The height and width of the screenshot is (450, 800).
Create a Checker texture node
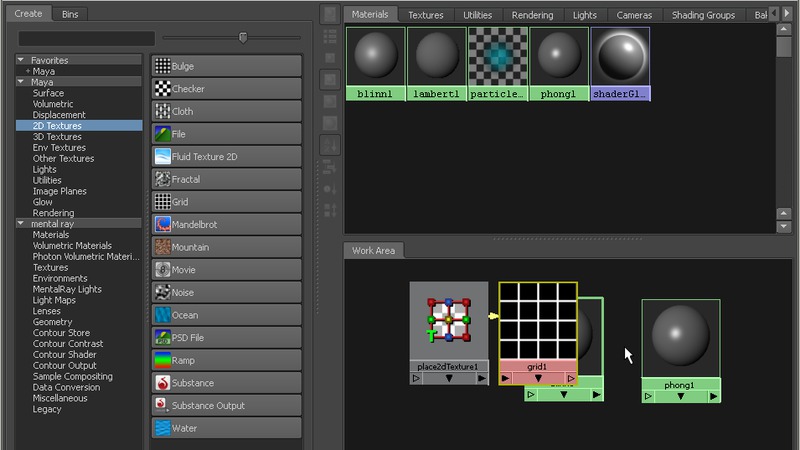[226, 89]
